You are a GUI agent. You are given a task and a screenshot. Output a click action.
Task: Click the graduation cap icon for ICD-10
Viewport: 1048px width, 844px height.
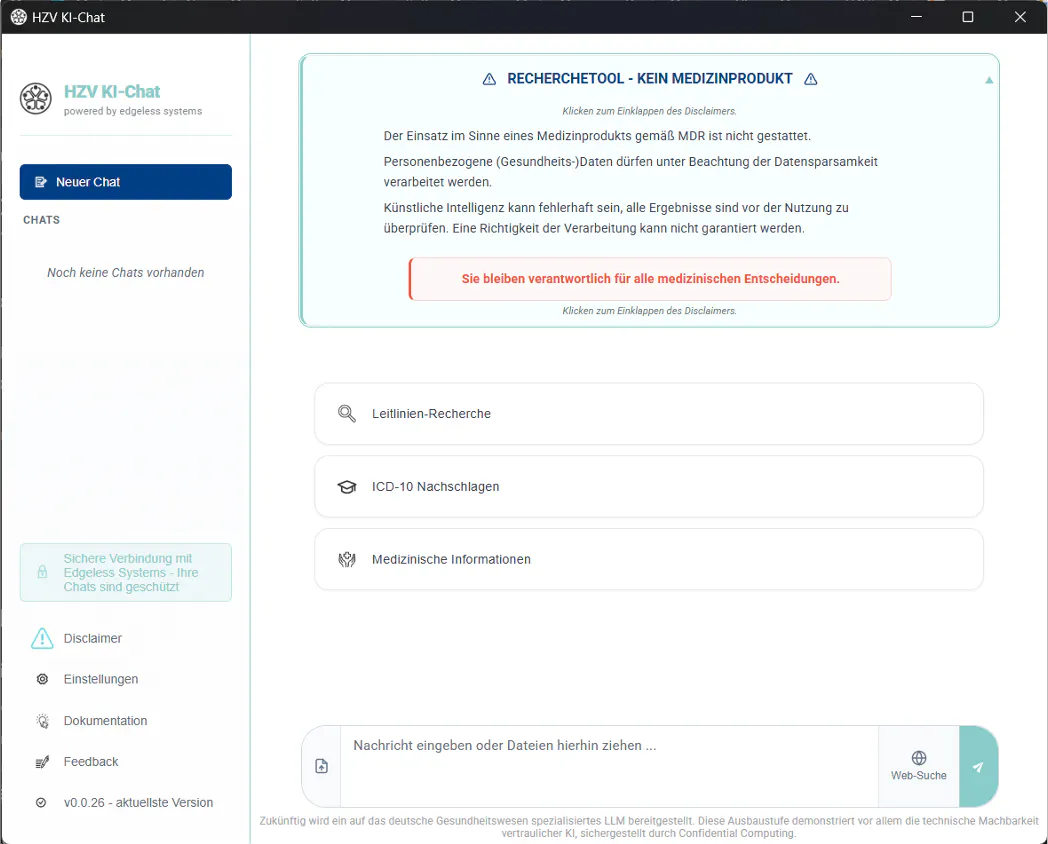coord(347,486)
